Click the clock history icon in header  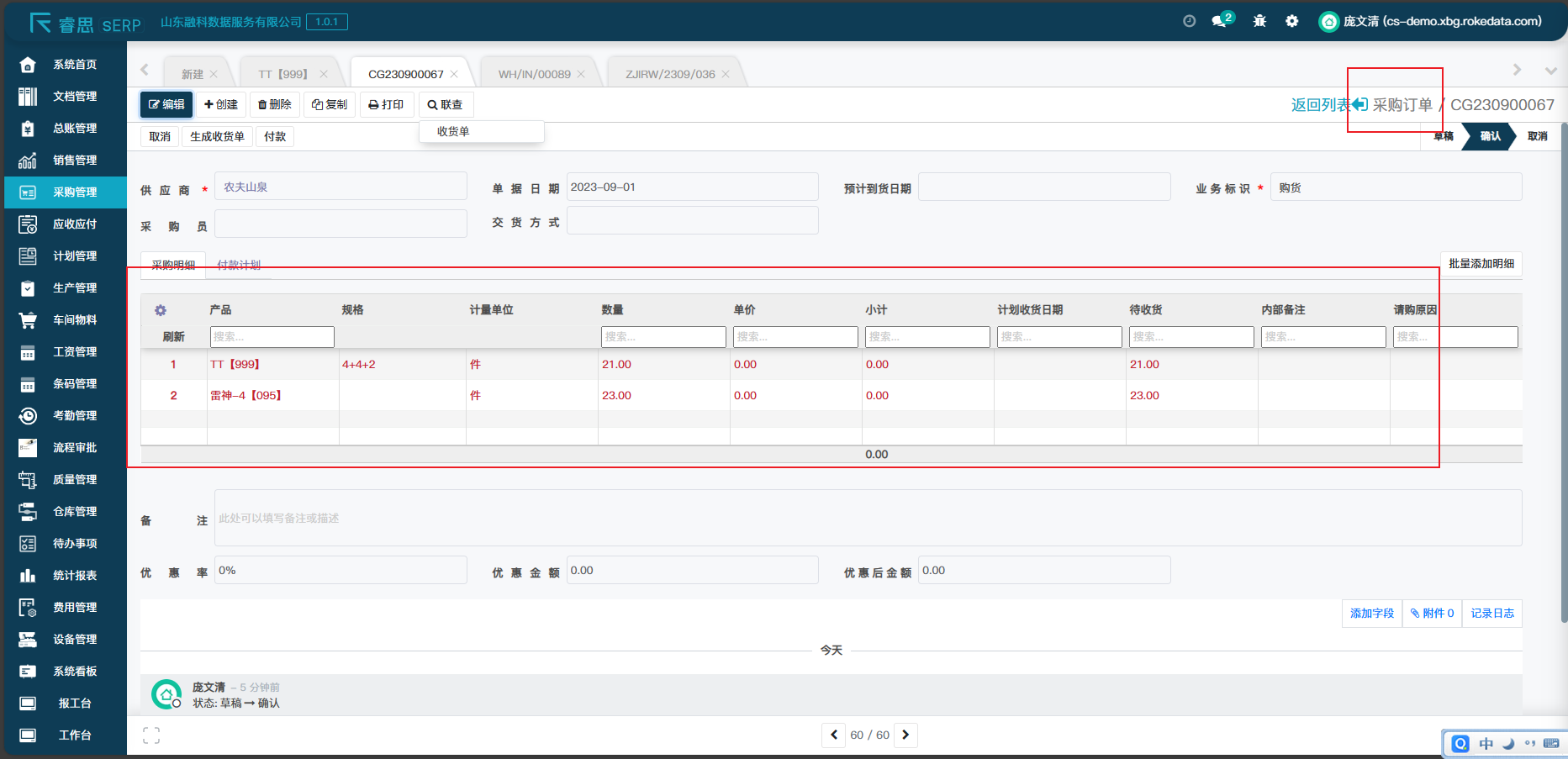click(1189, 21)
